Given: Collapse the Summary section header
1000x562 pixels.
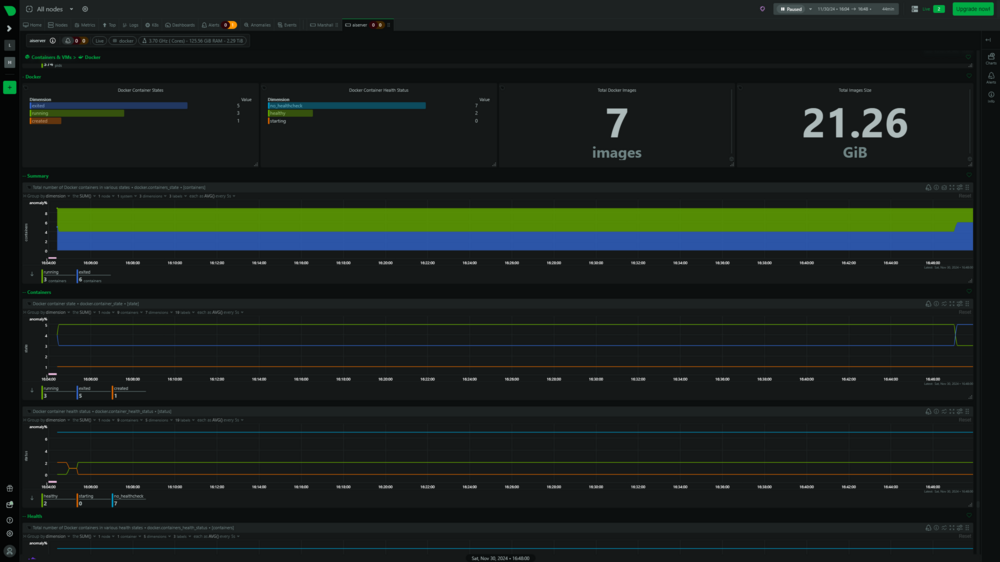Looking at the screenshot, I should [36, 176].
